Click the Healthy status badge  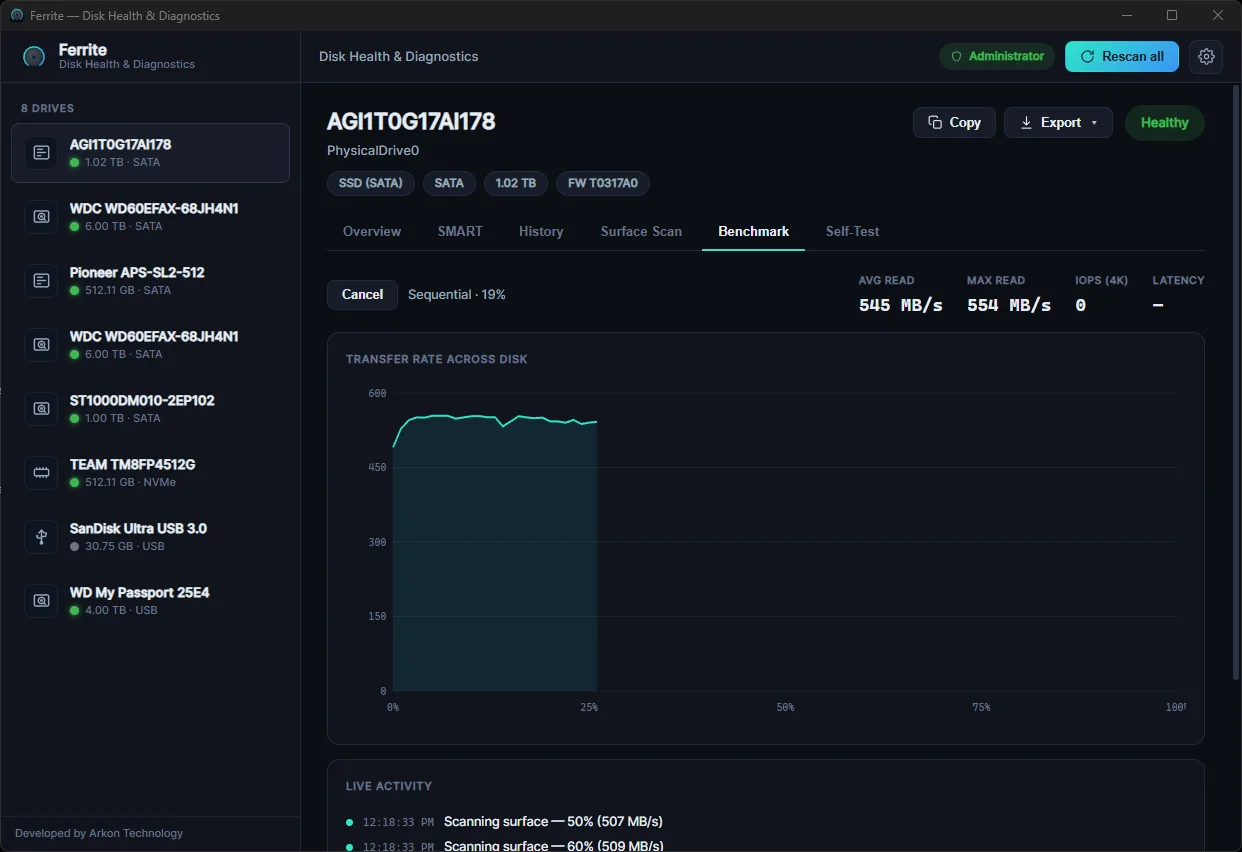point(1165,123)
